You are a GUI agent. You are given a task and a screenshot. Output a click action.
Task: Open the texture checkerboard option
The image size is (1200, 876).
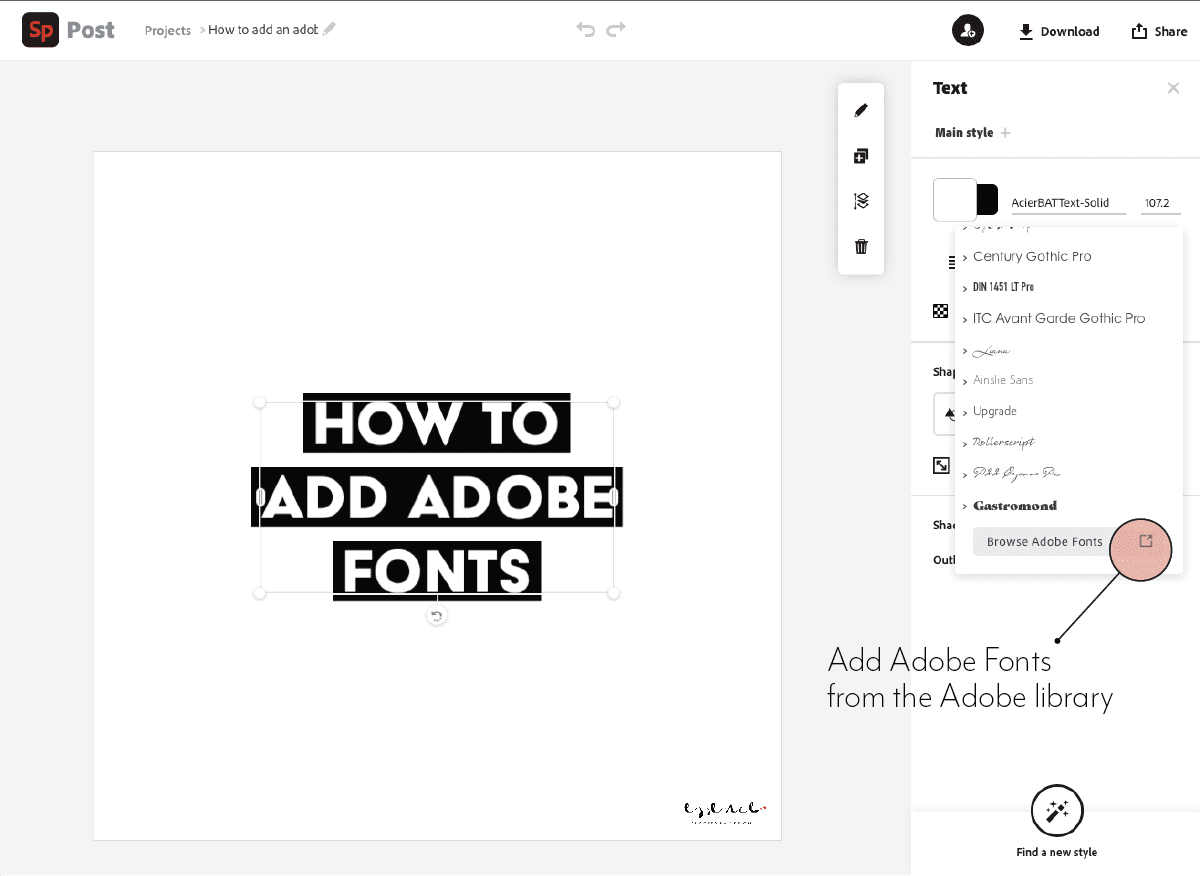940,310
